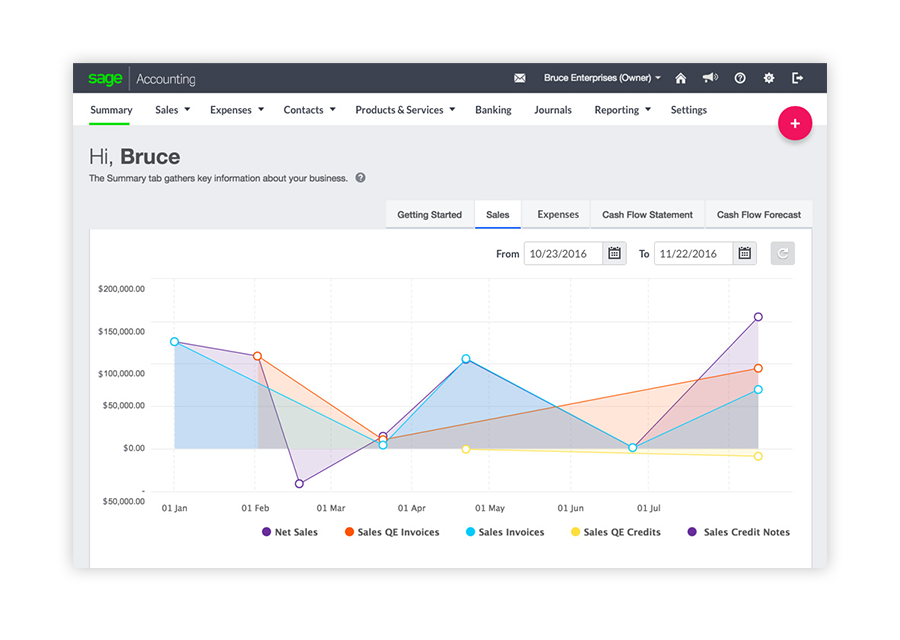Viewport: 900px width, 640px height.
Task: Open settings gear icon in header
Action: point(769,78)
